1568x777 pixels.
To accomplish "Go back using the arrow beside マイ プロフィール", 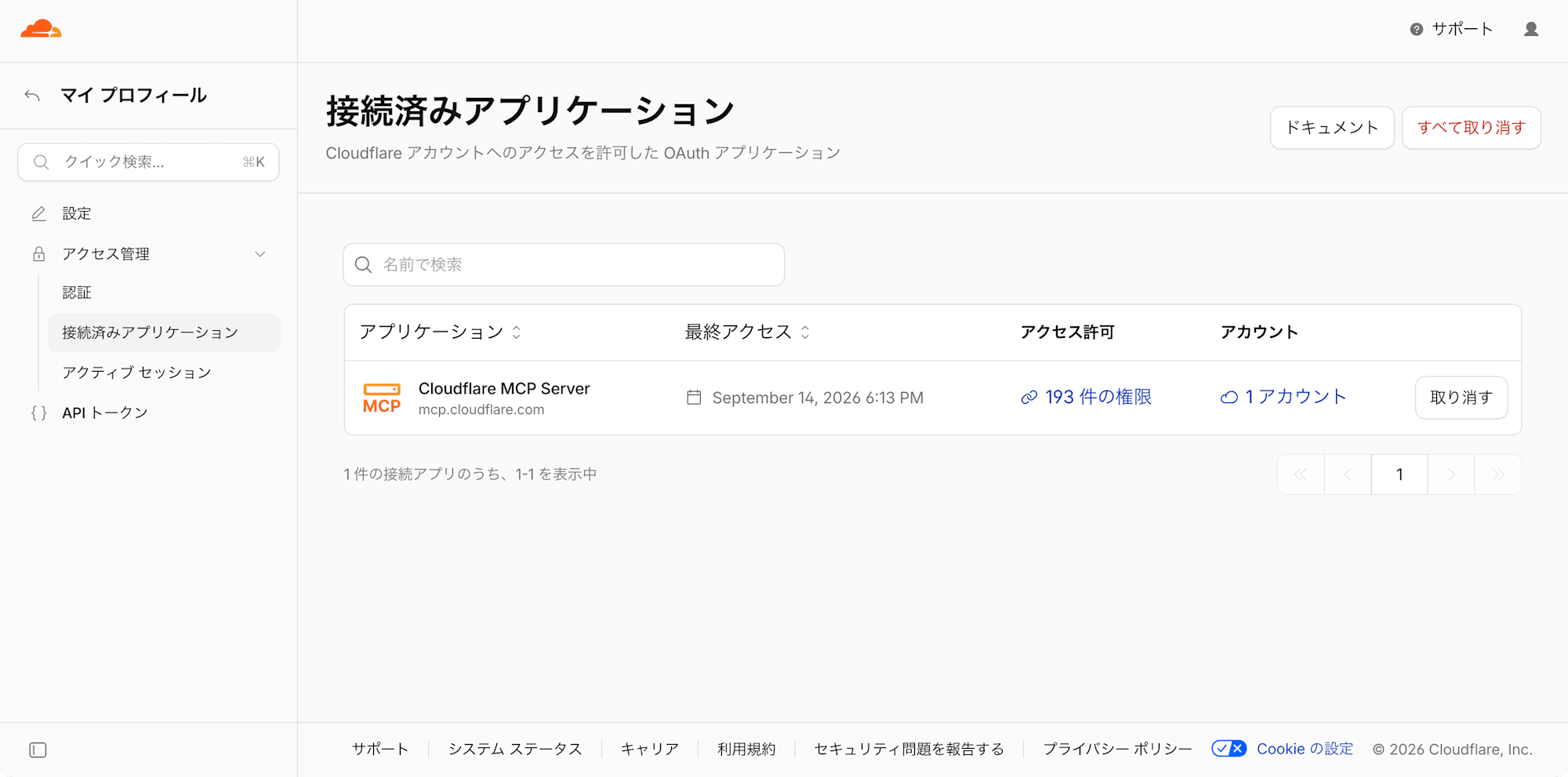I will tap(32, 96).
